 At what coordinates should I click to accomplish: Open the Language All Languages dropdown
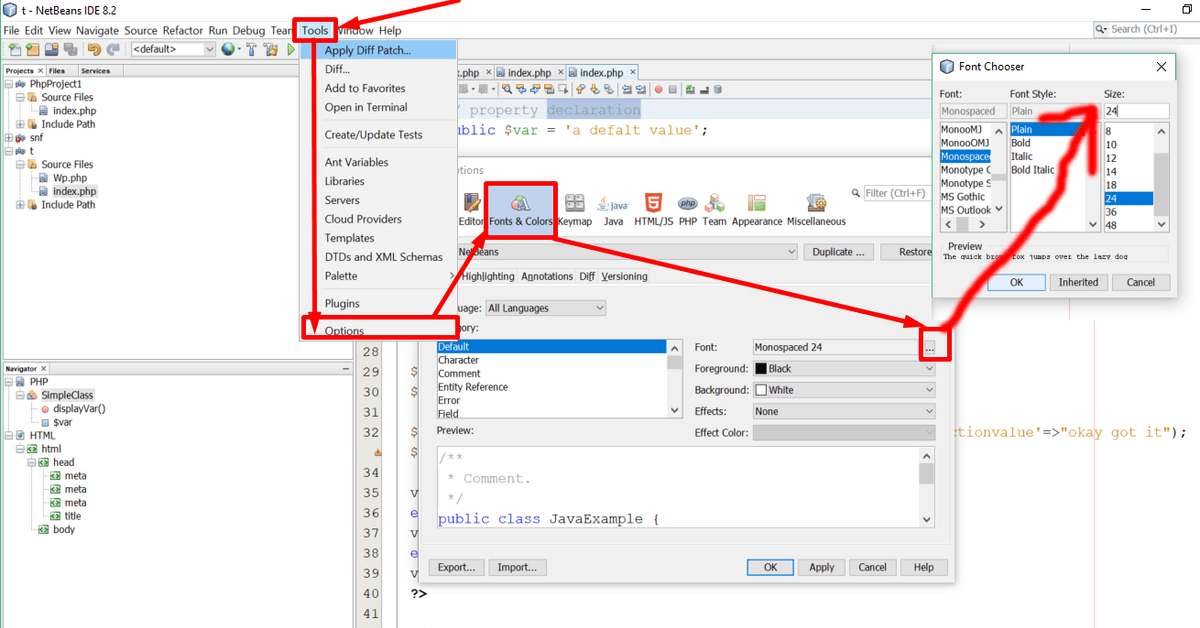pyautogui.click(x=545, y=308)
